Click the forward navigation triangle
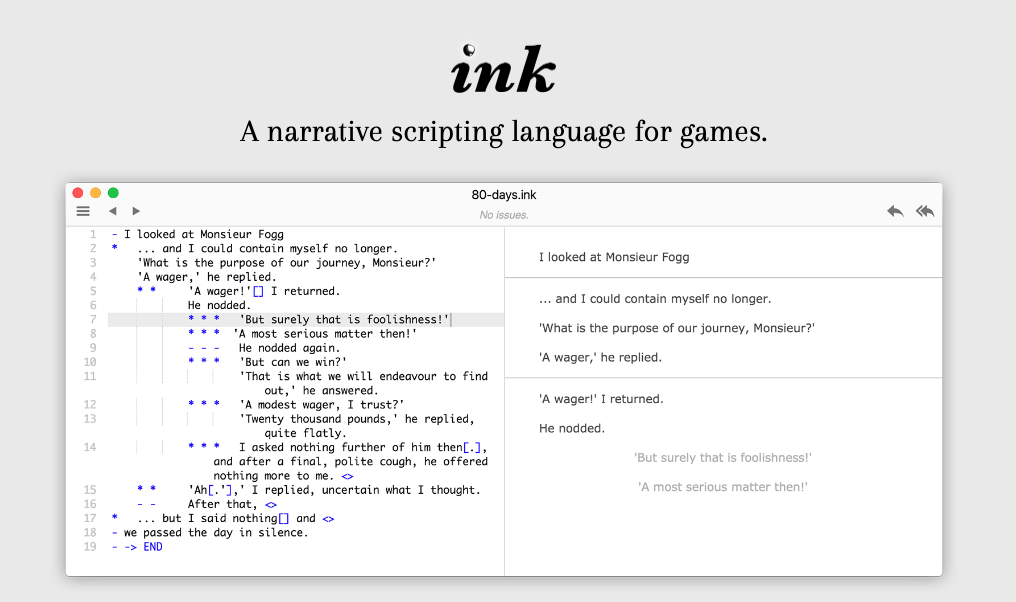The height and width of the screenshot is (602, 1016). point(136,211)
